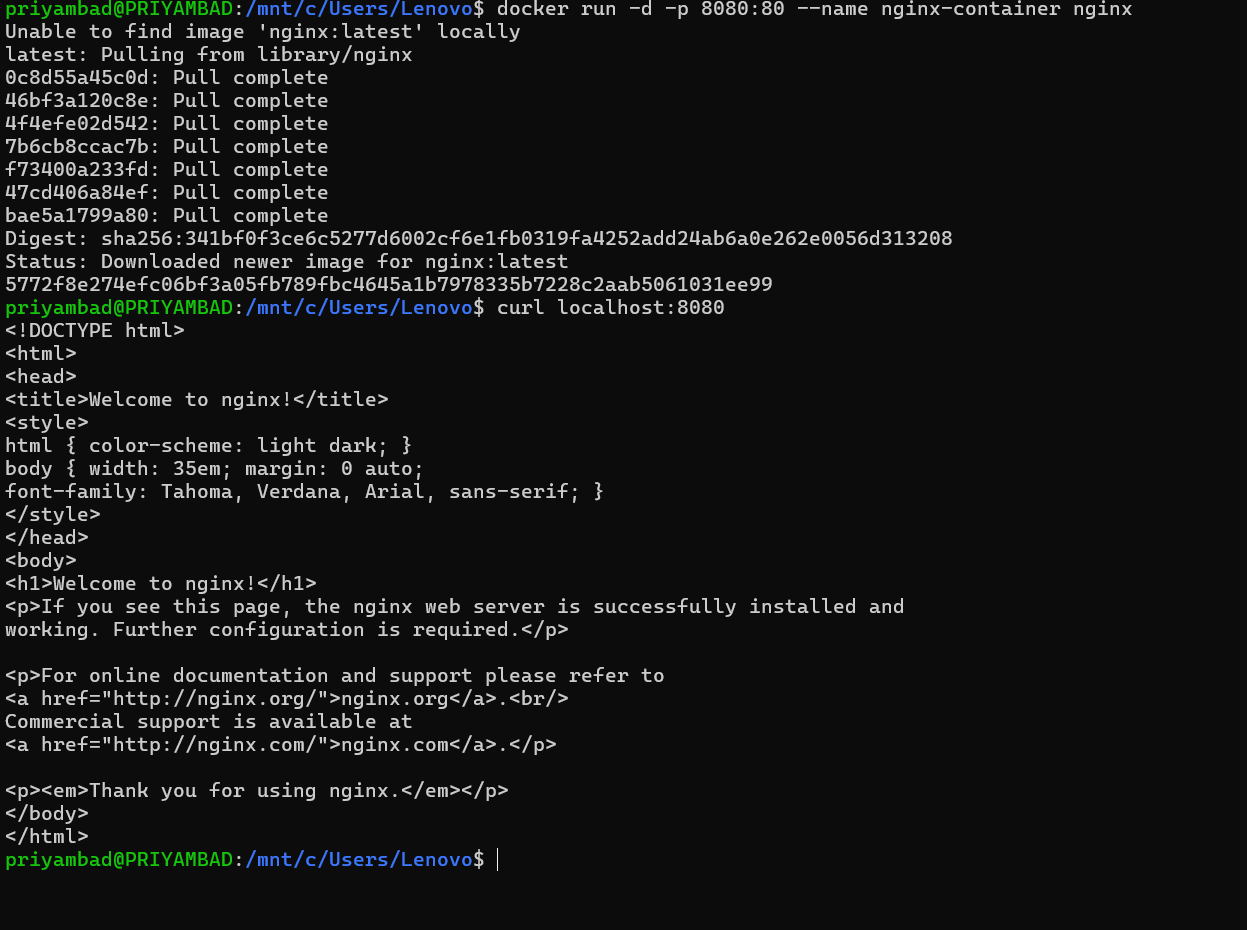Click the cursor at the last prompt
The width and height of the screenshot is (1247, 930).
(x=497, y=860)
